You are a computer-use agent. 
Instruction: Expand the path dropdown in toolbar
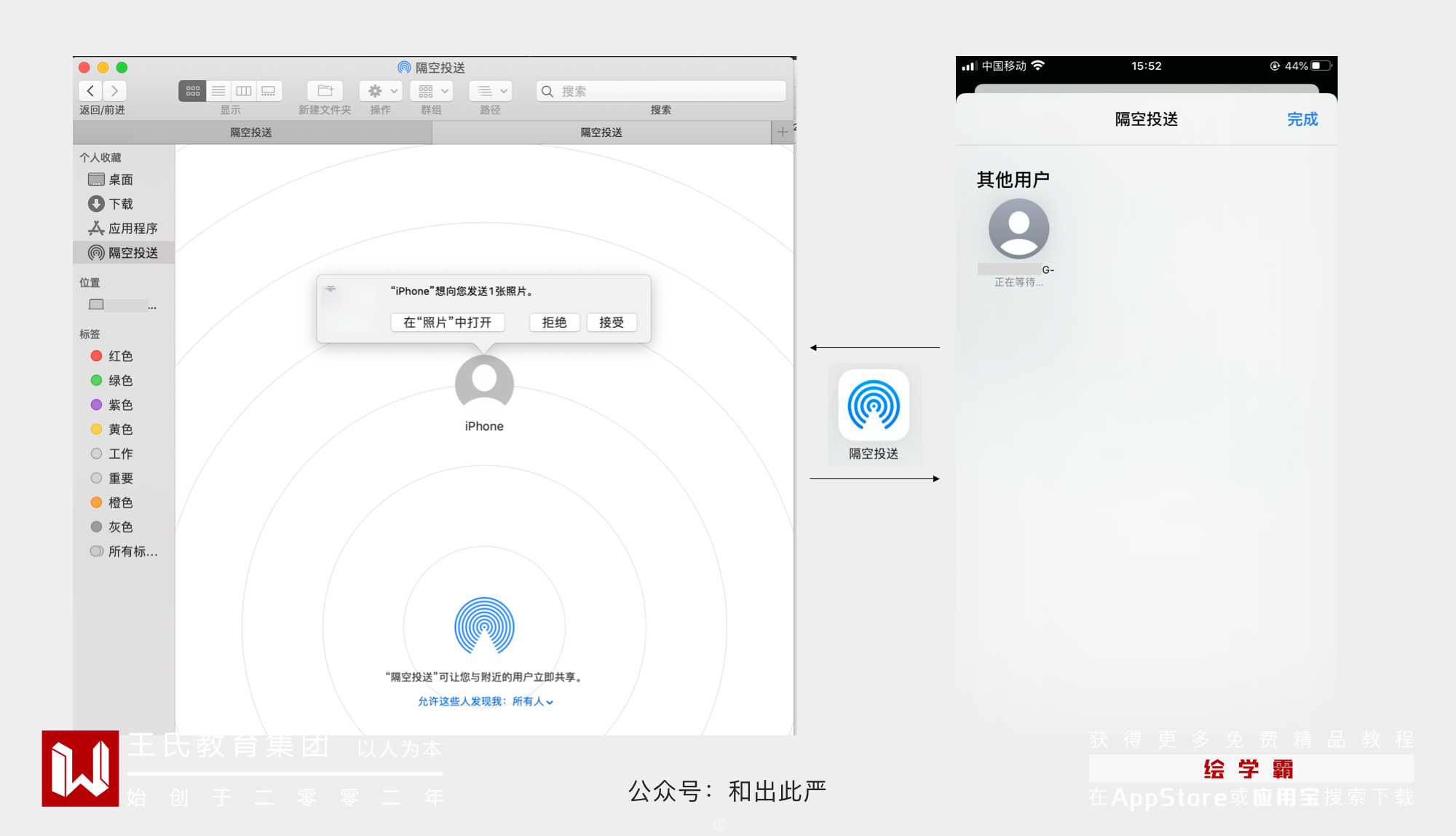tap(490, 91)
